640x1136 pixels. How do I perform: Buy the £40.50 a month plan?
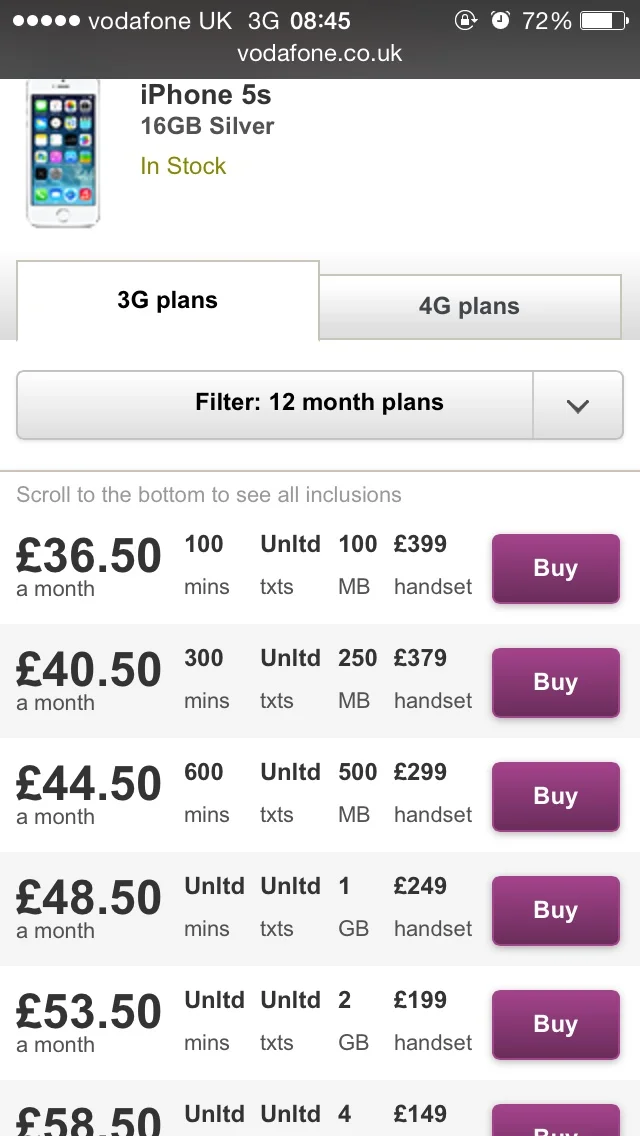[556, 682]
